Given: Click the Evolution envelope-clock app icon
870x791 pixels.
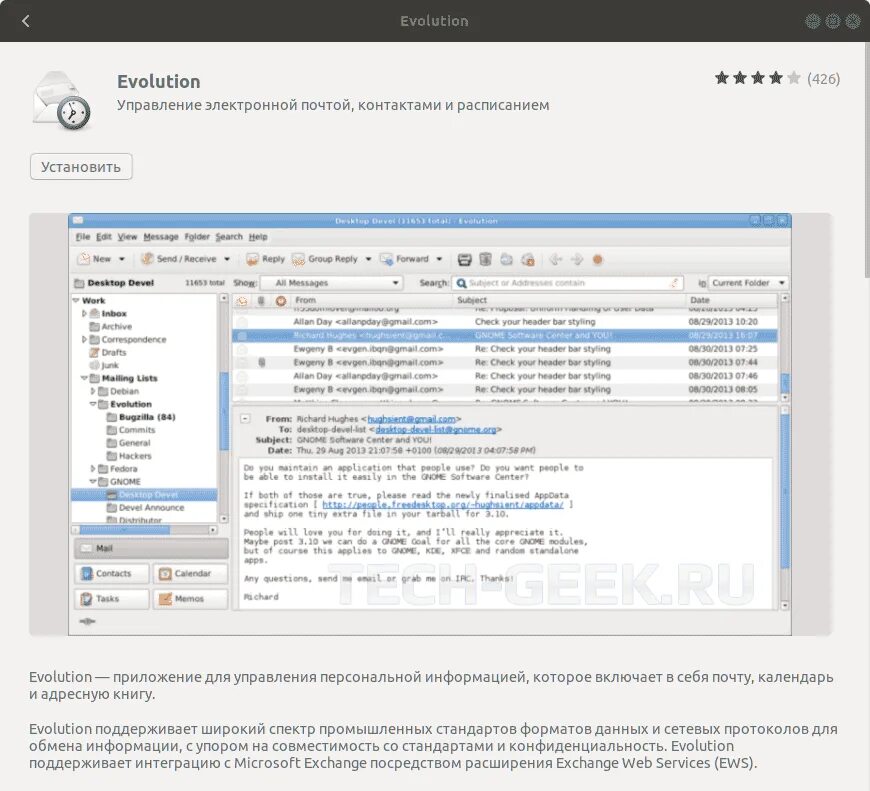Looking at the screenshot, I should (x=62, y=101).
